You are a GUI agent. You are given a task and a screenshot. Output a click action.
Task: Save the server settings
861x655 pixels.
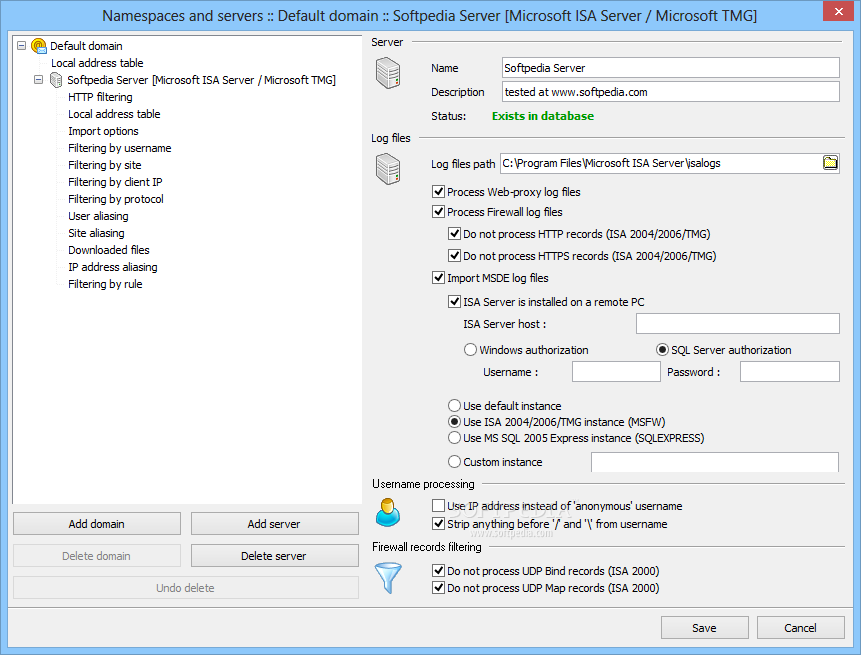[705, 628]
